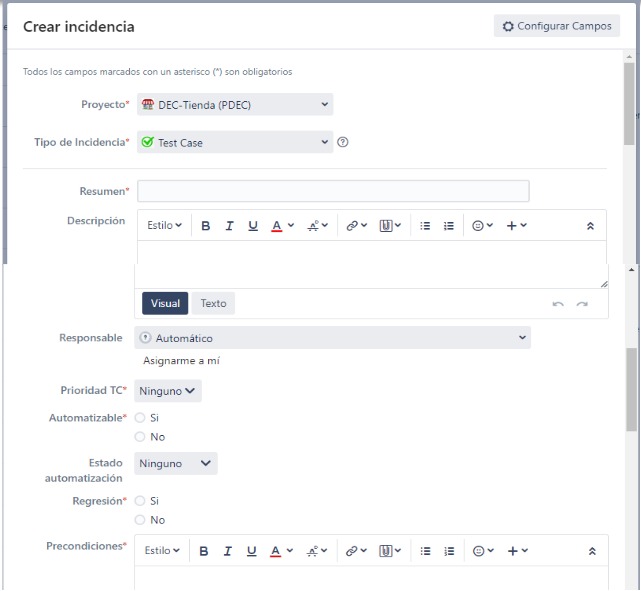
Task: Undo the last edit in the Descripción editor
Action: (558, 304)
